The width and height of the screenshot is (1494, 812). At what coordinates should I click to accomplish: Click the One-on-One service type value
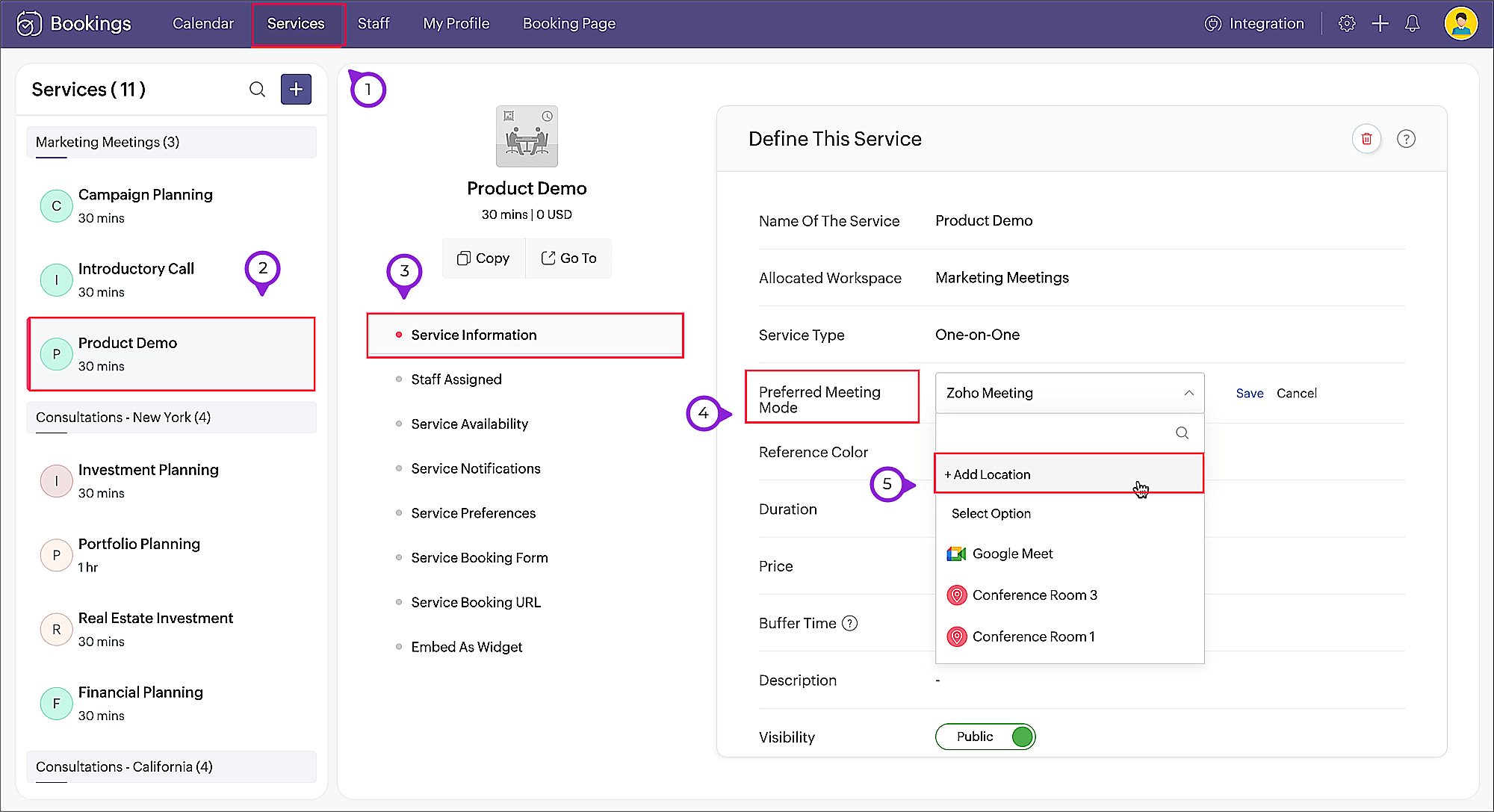tap(977, 335)
